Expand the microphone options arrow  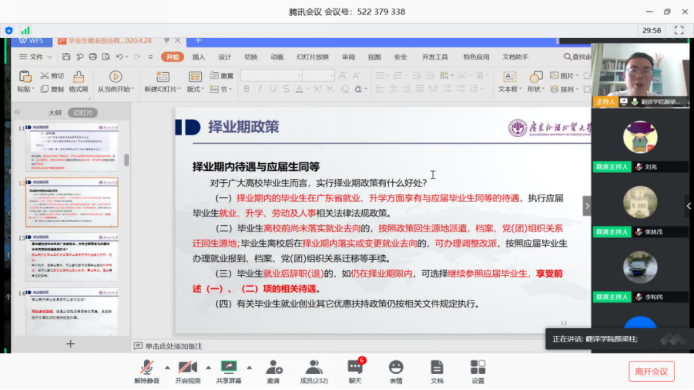point(167,367)
